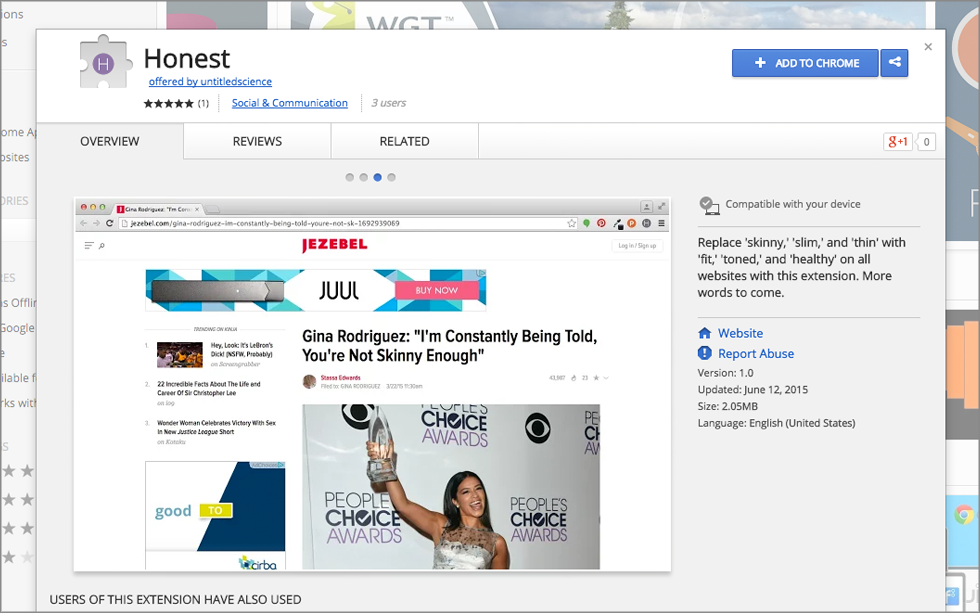Click the Compatible with your device icon
This screenshot has height=613, width=980.
pyautogui.click(x=709, y=205)
